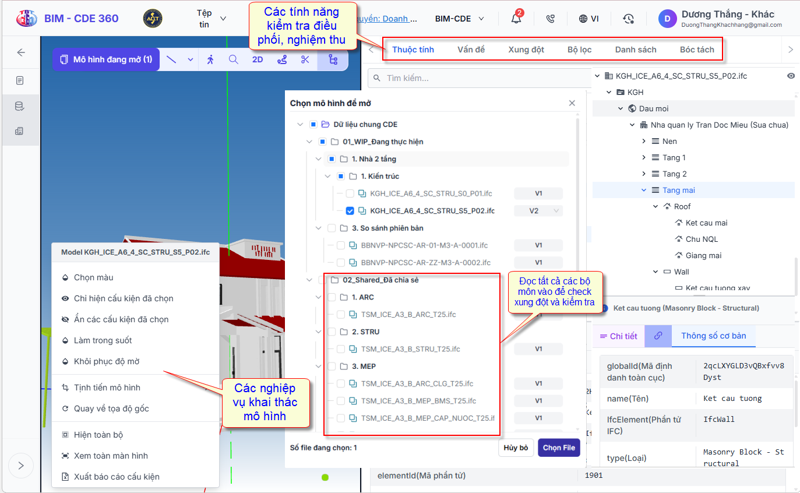Select the measure line tool
This screenshot has height=493, width=800.
pos(171,60)
